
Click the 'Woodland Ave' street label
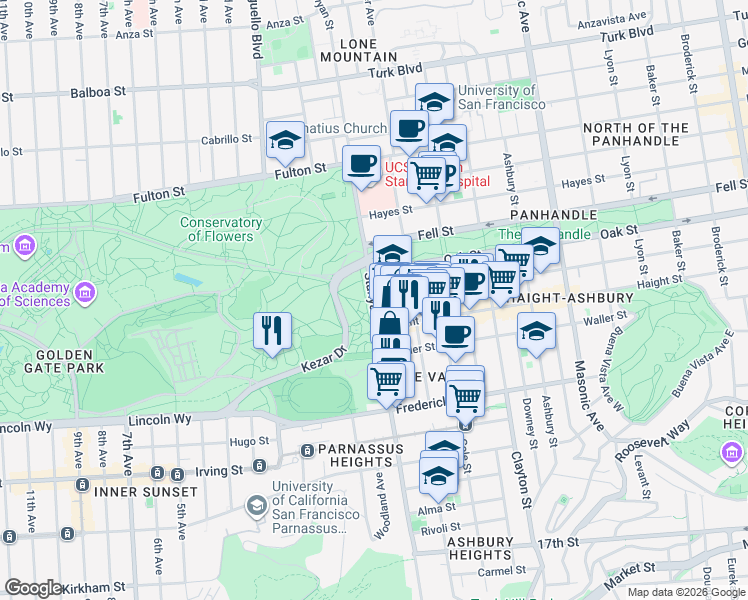(x=384, y=506)
